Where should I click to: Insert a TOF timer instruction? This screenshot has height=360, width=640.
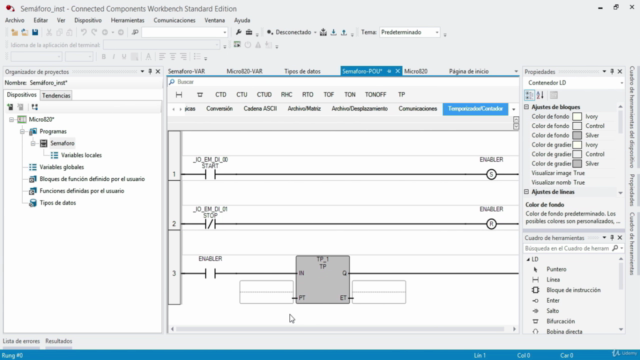click(x=329, y=95)
